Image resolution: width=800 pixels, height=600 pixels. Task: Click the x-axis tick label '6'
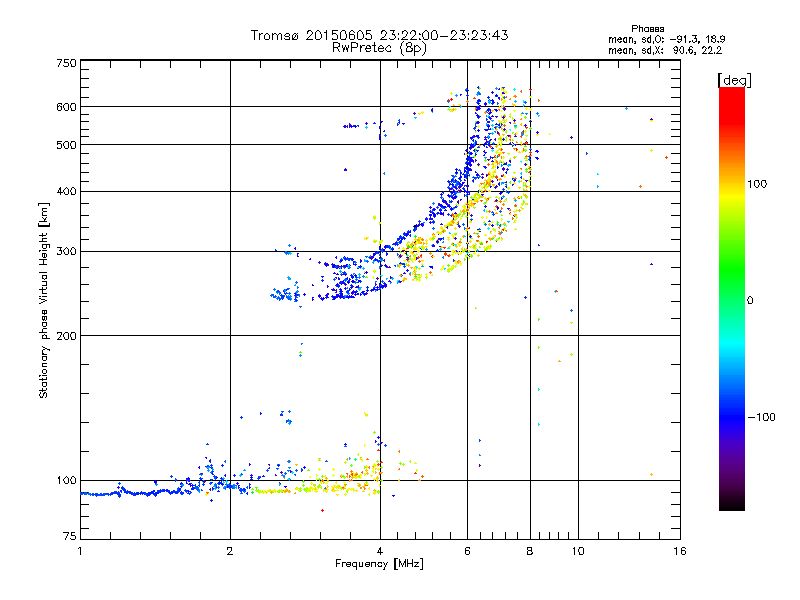pyautogui.click(x=467, y=551)
